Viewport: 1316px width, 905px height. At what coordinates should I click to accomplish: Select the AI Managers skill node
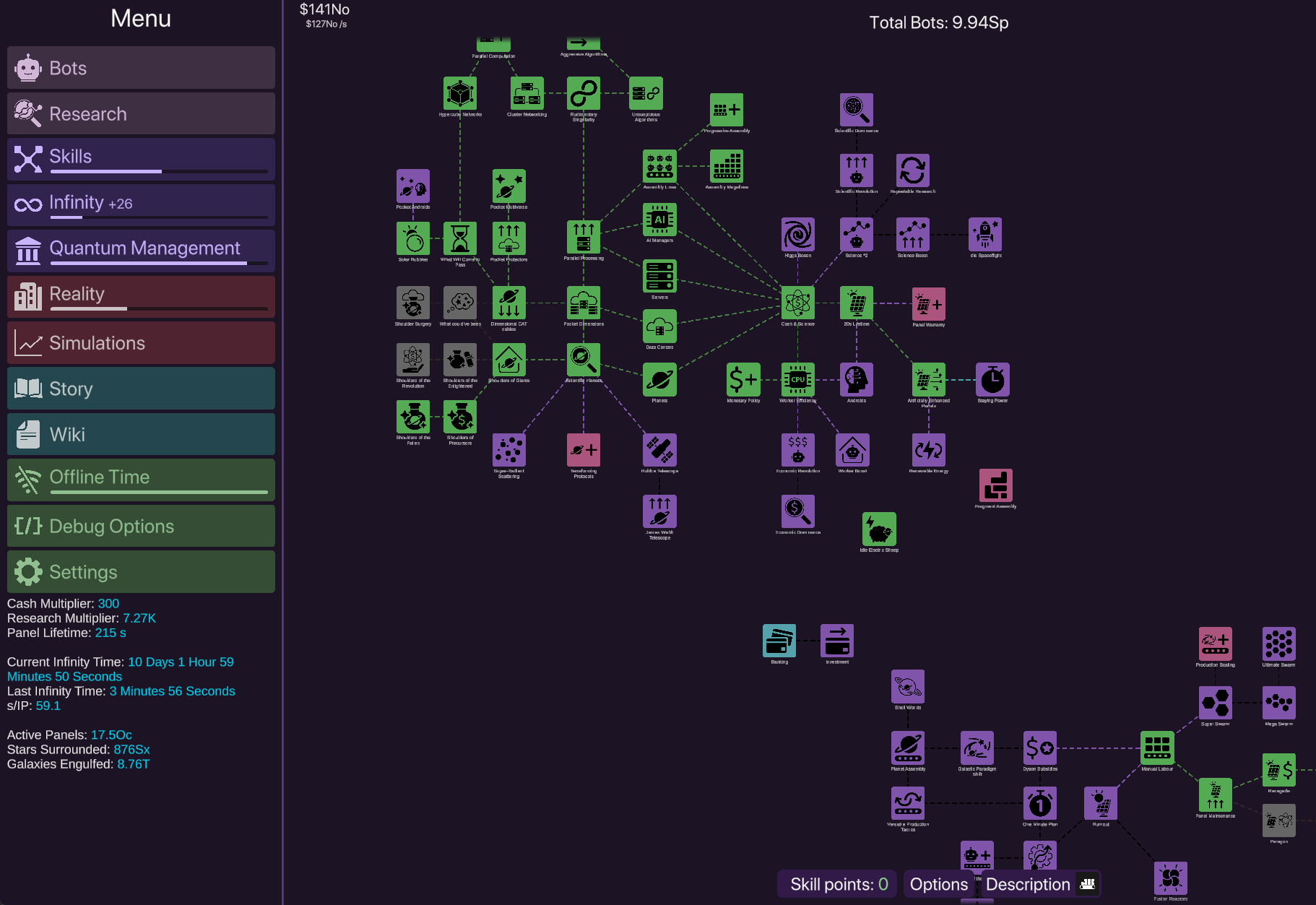[x=659, y=220]
